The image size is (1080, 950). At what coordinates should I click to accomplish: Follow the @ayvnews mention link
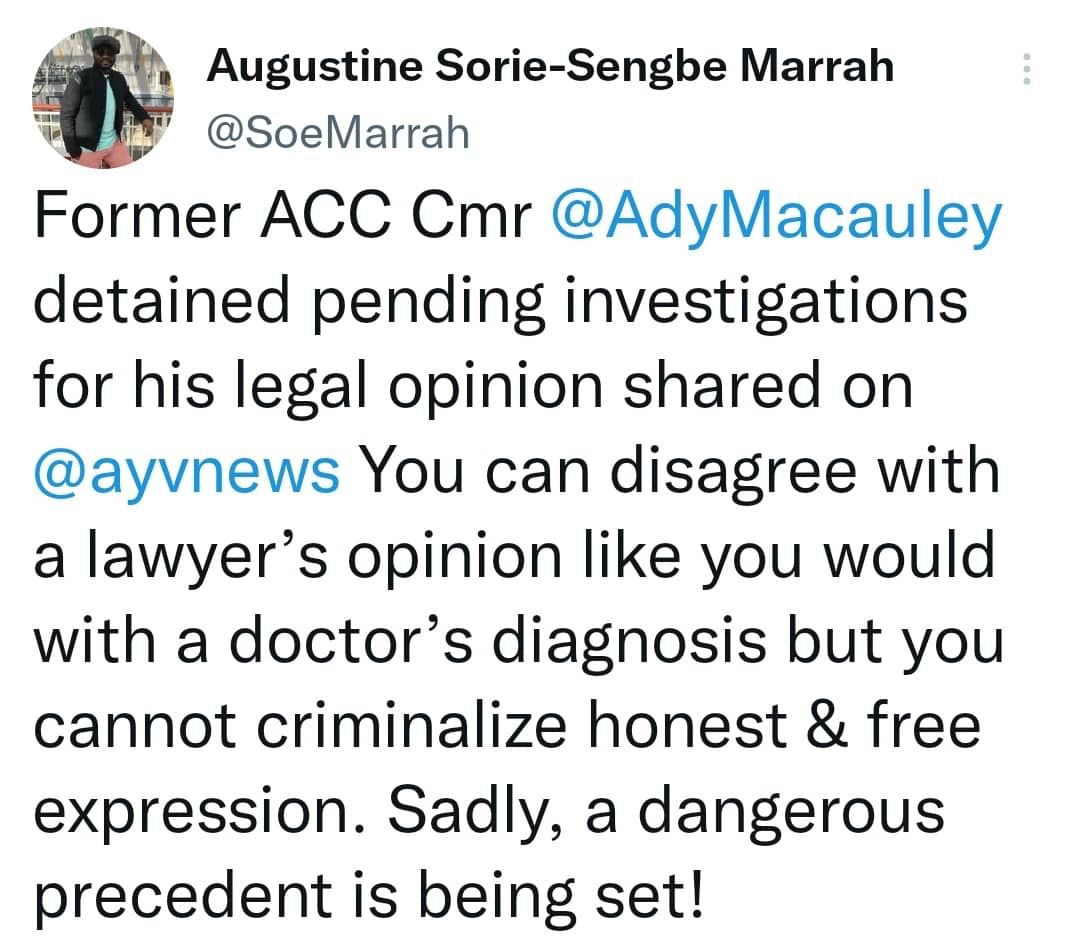tap(187, 470)
